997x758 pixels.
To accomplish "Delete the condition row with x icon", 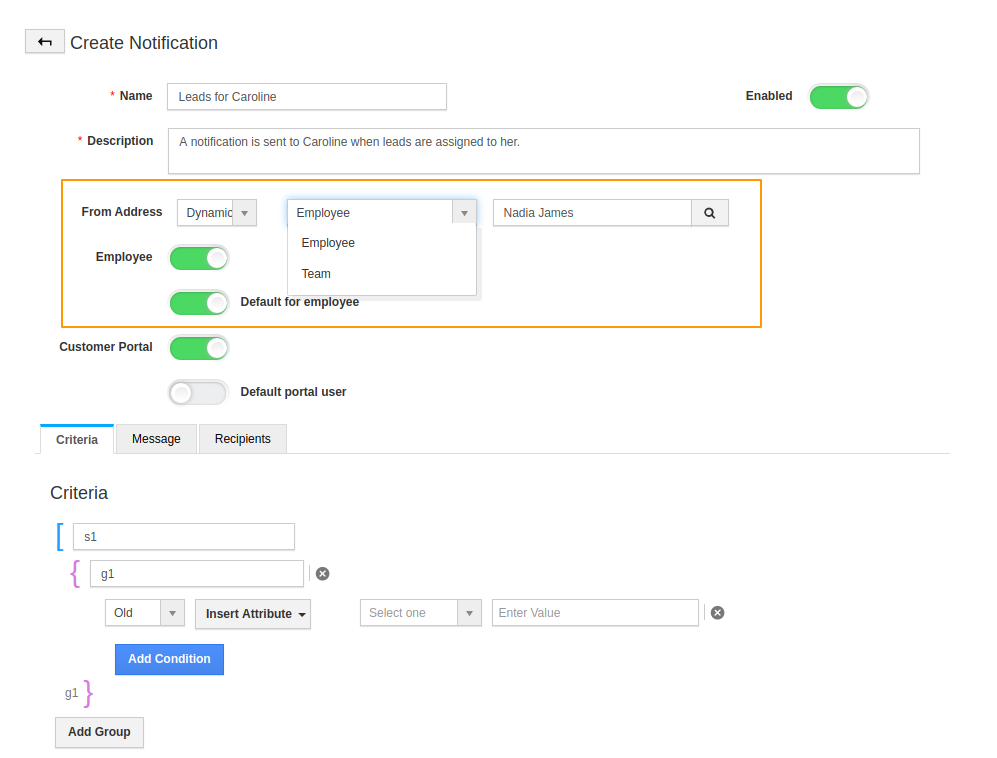I will (717, 613).
